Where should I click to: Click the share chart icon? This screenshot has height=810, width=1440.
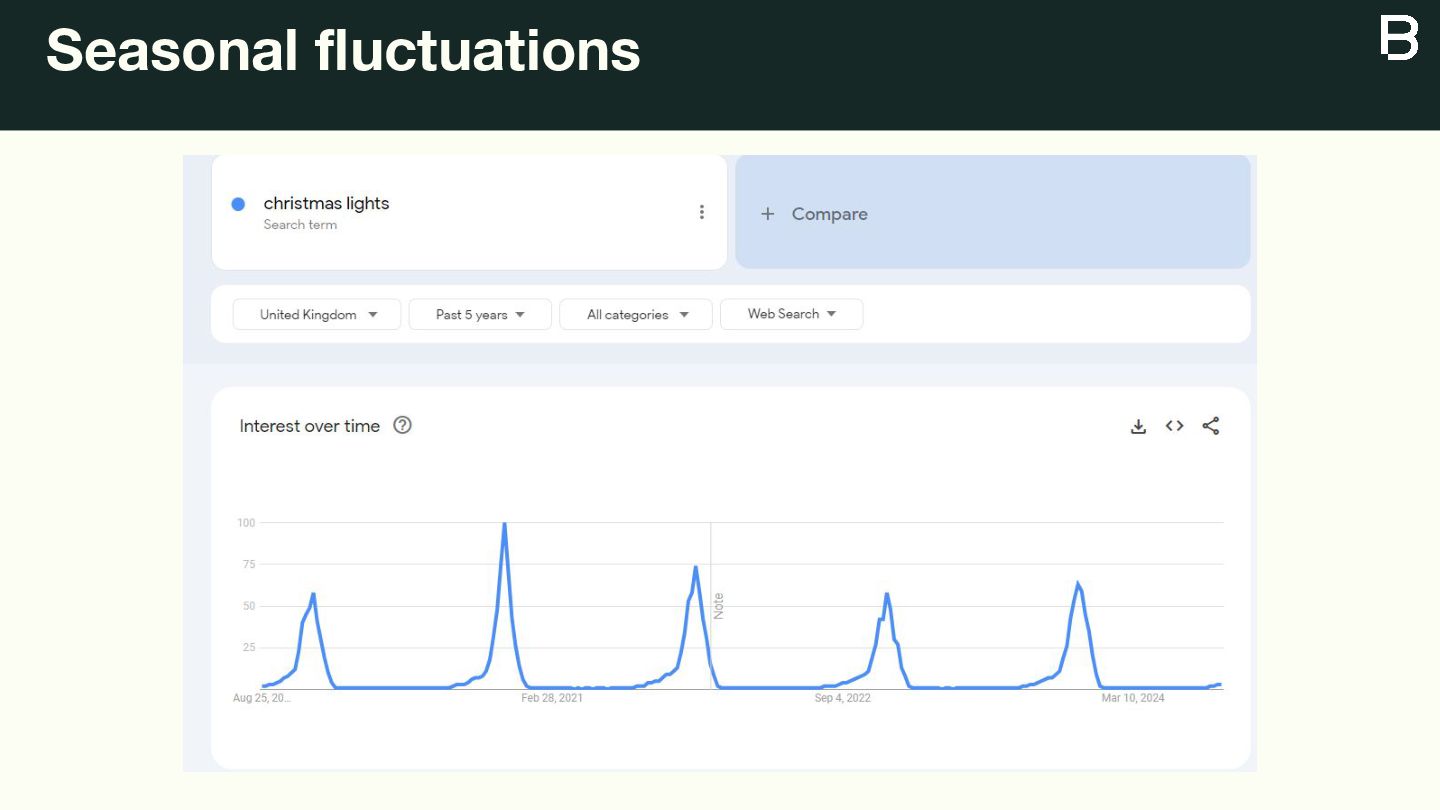point(1211,426)
